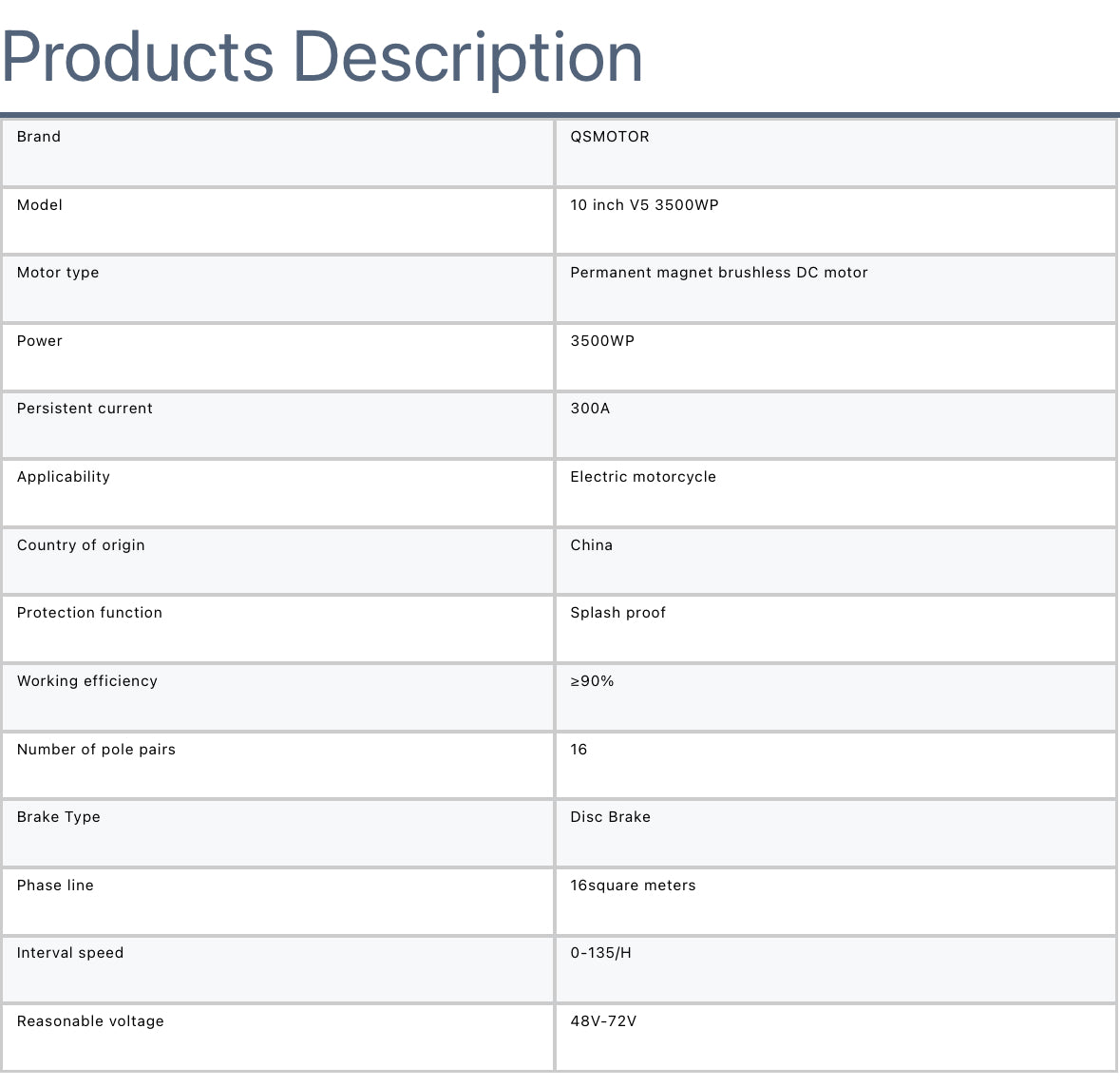Click the 3500WP power value
Viewport: 1120px width, 1086px height.
[602, 341]
